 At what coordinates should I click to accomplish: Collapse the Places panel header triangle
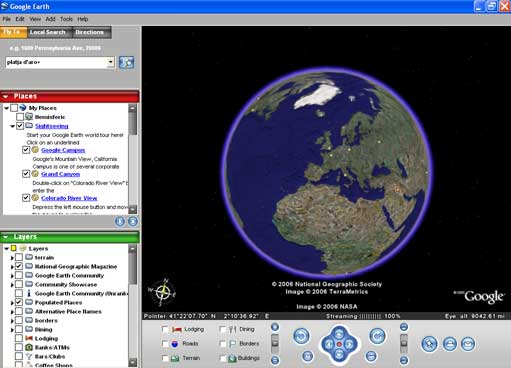coord(6,96)
